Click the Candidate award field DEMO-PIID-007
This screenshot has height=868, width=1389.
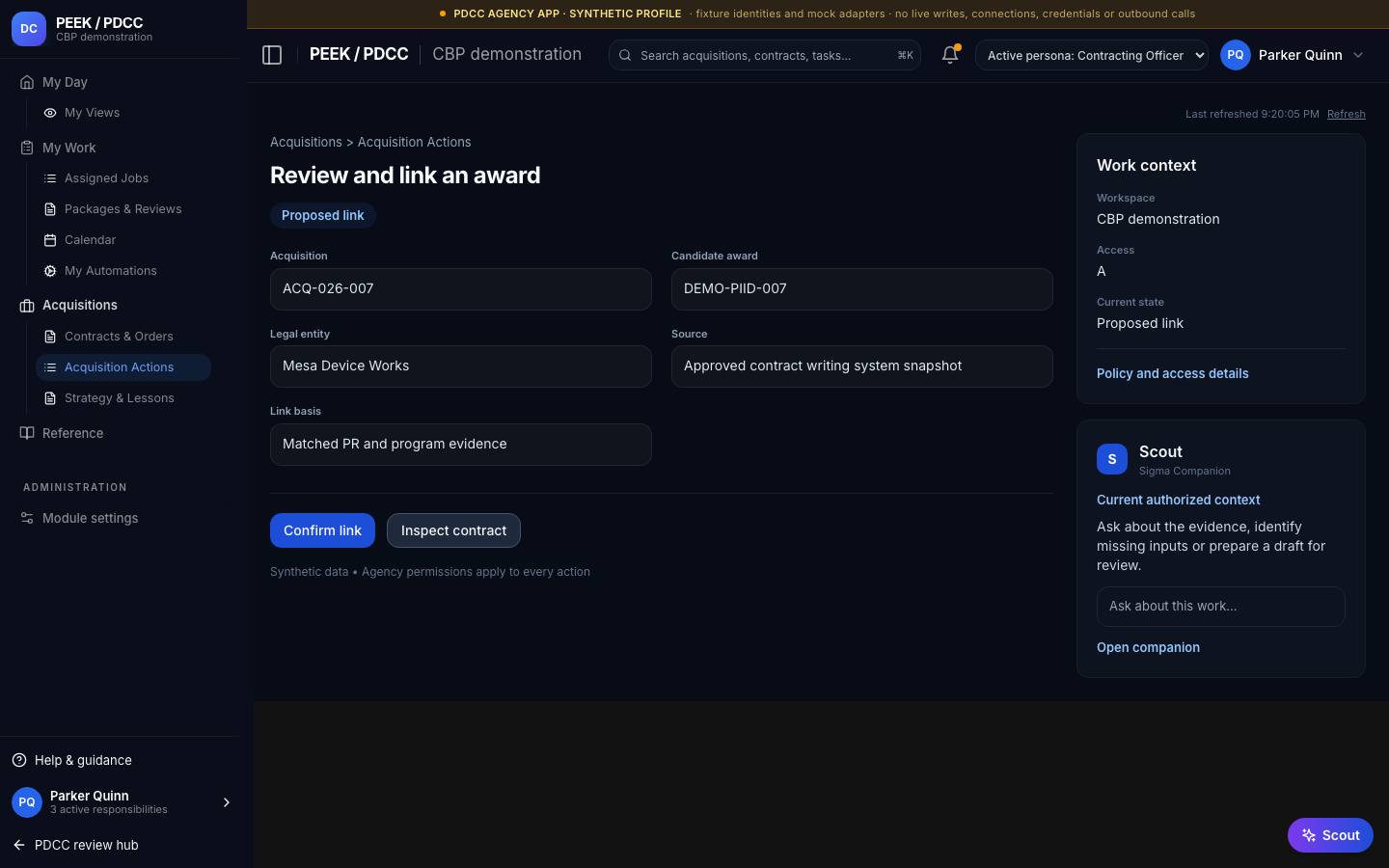[862, 289]
